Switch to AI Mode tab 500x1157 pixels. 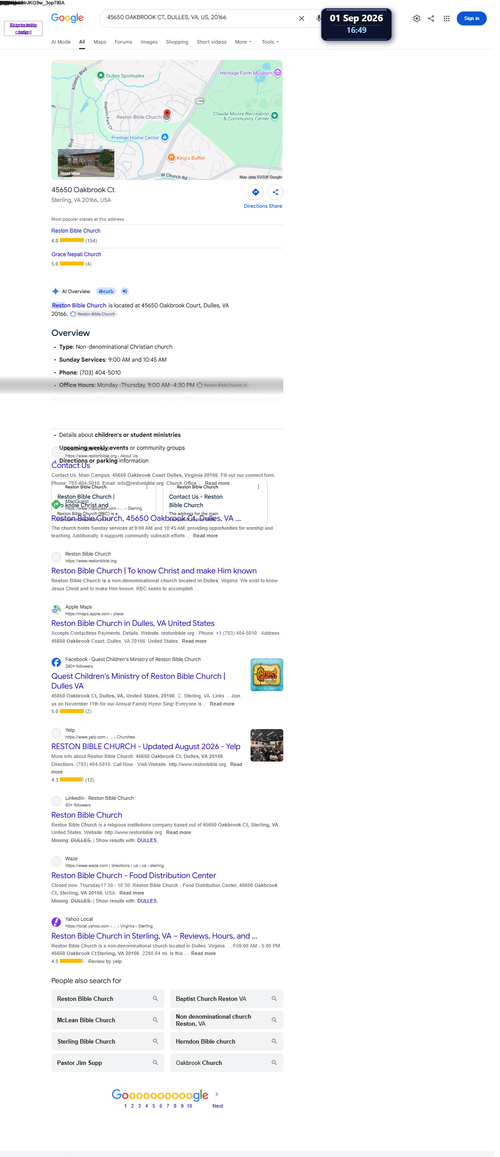pos(61,42)
